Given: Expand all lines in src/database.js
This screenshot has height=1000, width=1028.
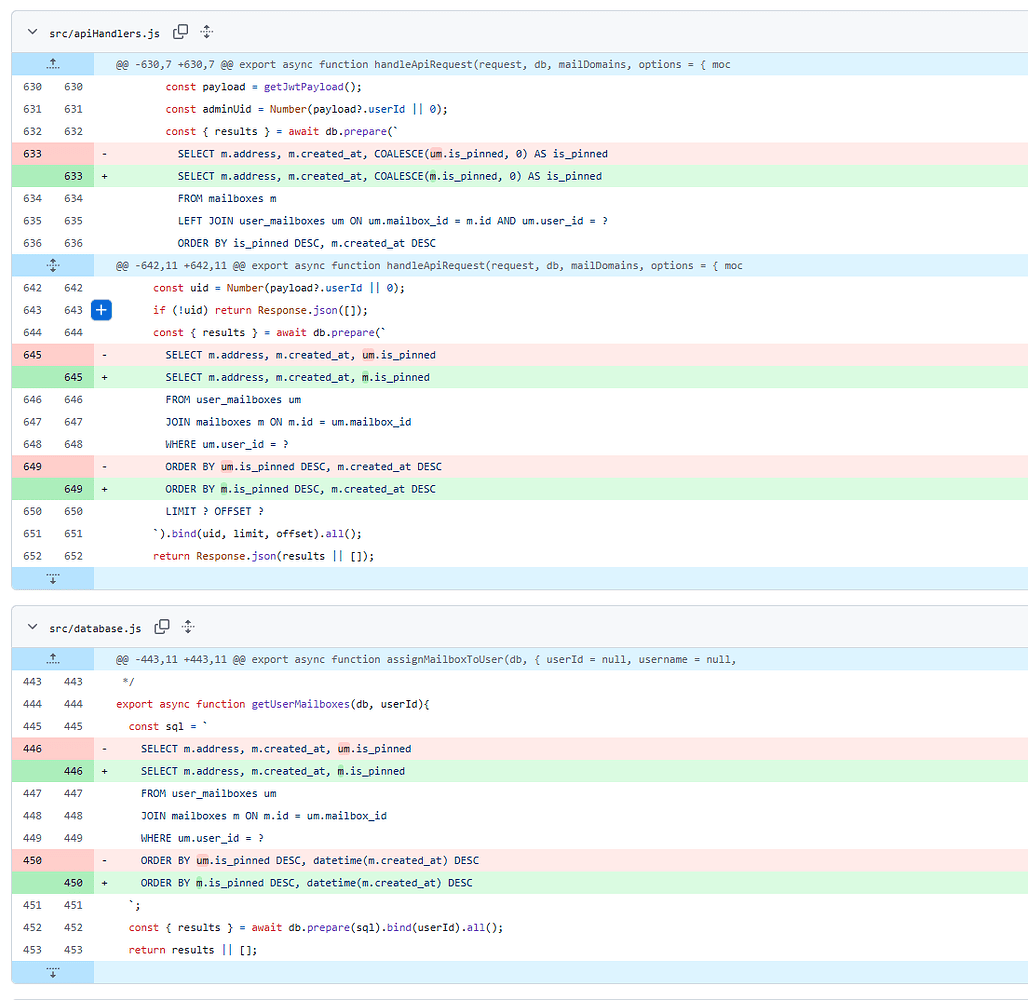Looking at the screenshot, I should click(x=188, y=627).
